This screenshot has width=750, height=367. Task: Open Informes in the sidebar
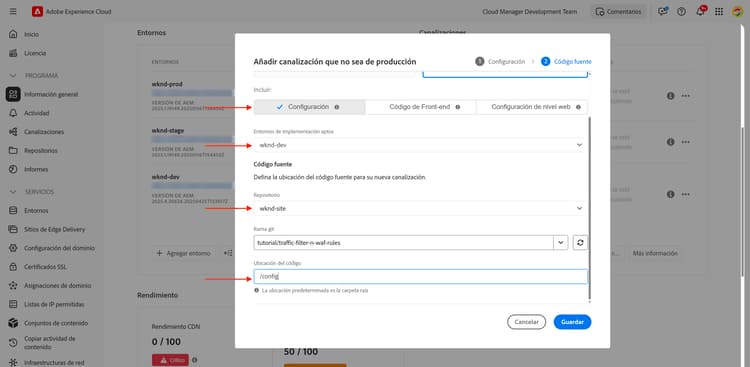[36, 169]
